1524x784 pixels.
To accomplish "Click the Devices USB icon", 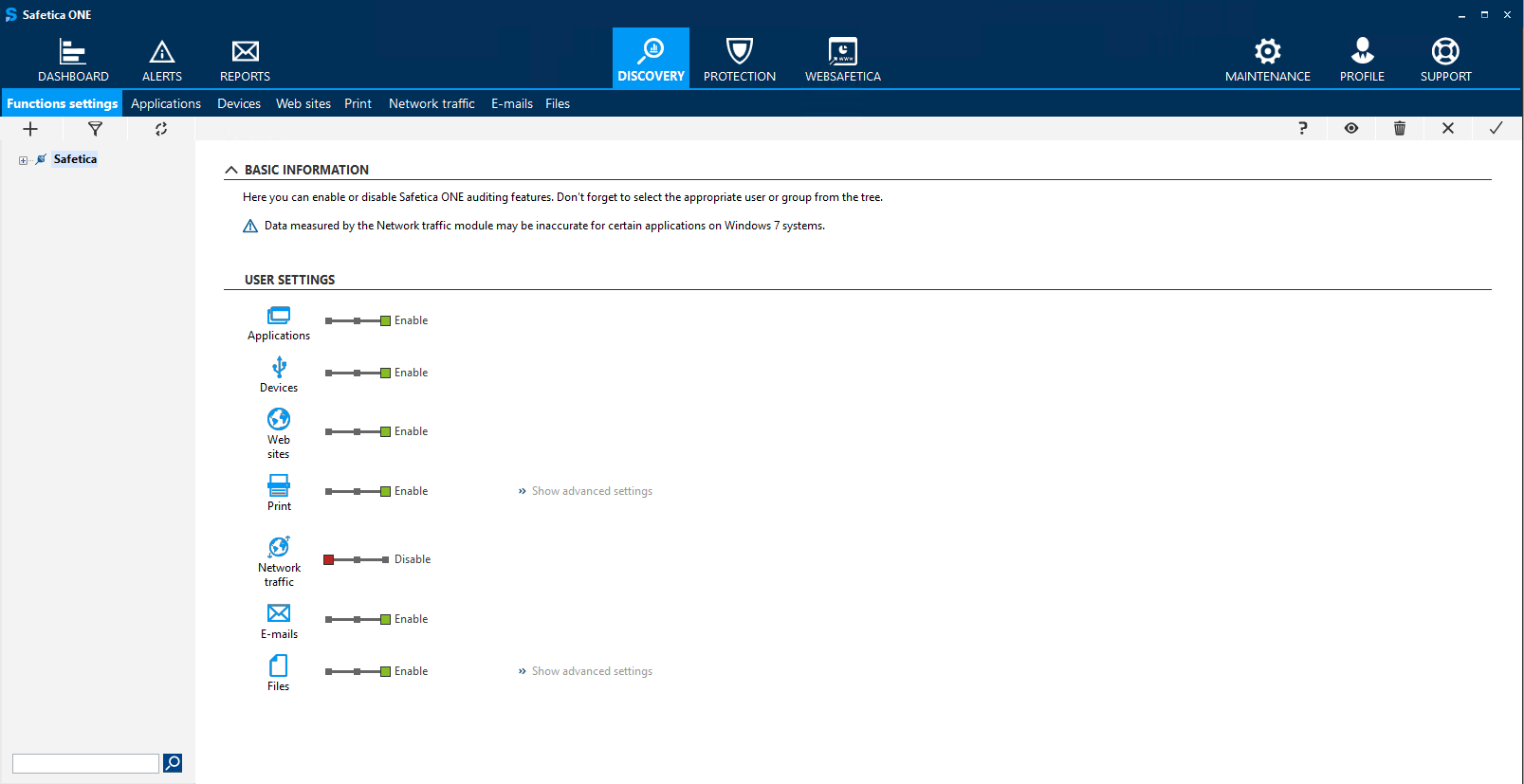I will click(279, 367).
